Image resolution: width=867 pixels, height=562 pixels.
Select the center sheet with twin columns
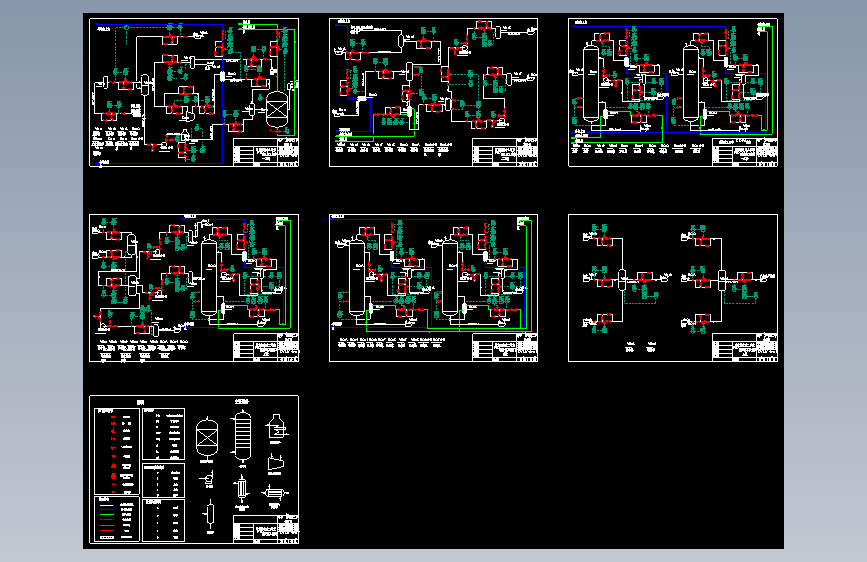pos(434,288)
